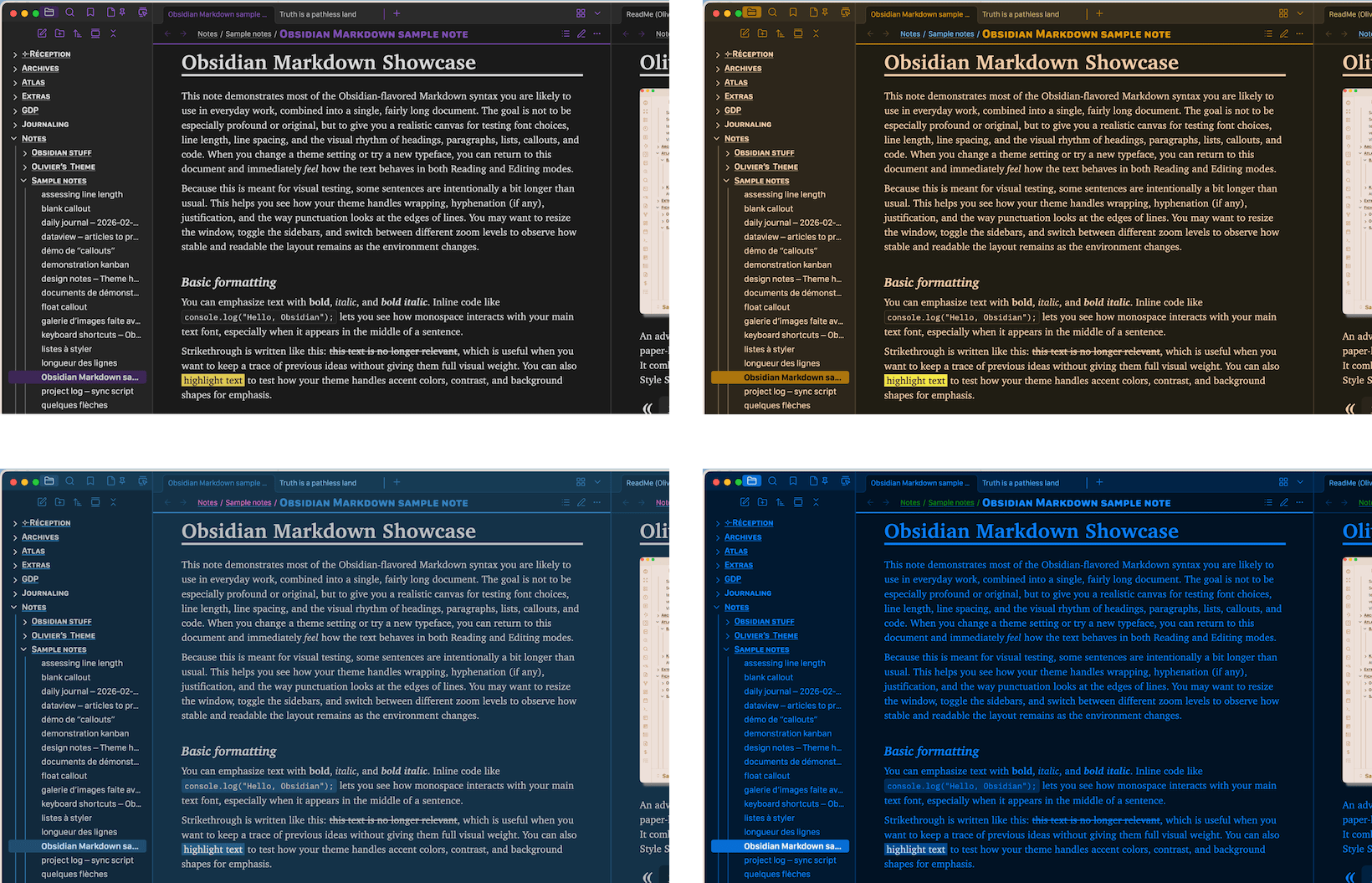Add a new tab in the bright-blue-text window
Screen dimensions: 1372x883
tap(1099, 482)
